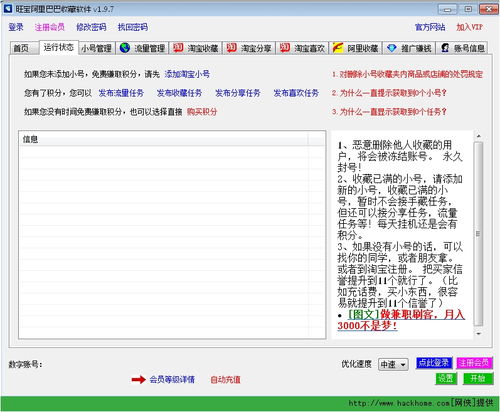This screenshot has width=500, height=412.
Task: Click the person icon on 账号信息 tab
Action: [x=445, y=48]
